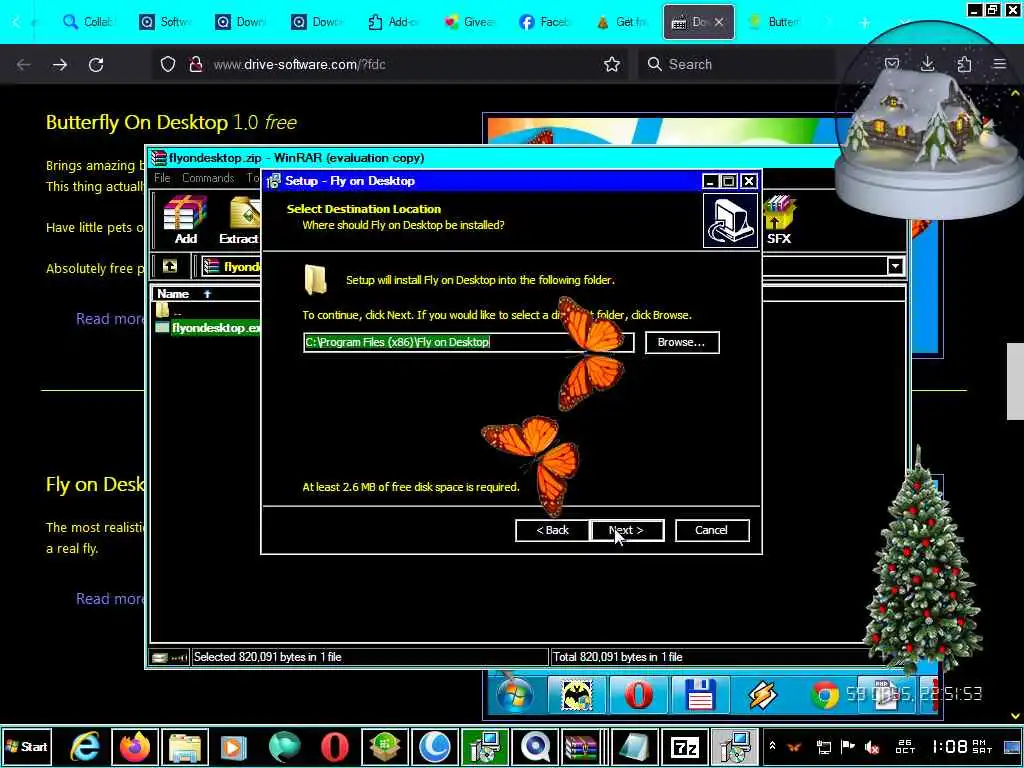Open the Firefox hamburger application menu
1024x768 pixels.
999,63
